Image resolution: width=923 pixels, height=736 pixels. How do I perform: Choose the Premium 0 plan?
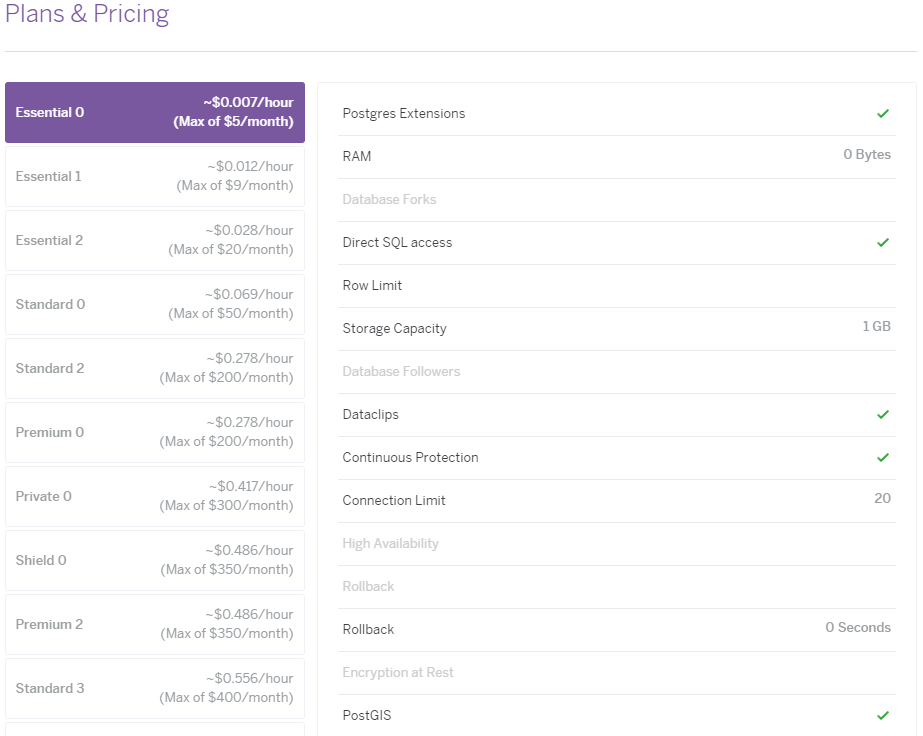point(155,432)
